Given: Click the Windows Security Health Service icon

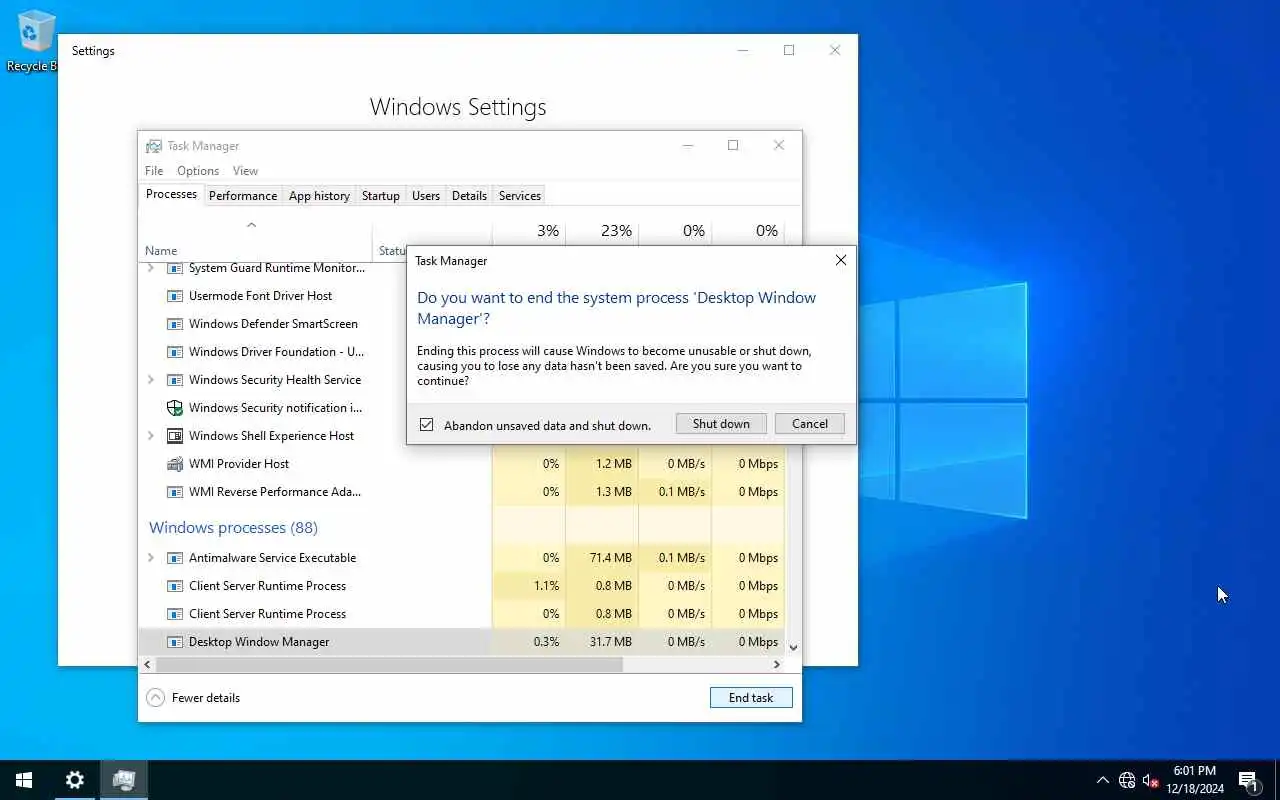Looking at the screenshot, I should click(175, 380).
